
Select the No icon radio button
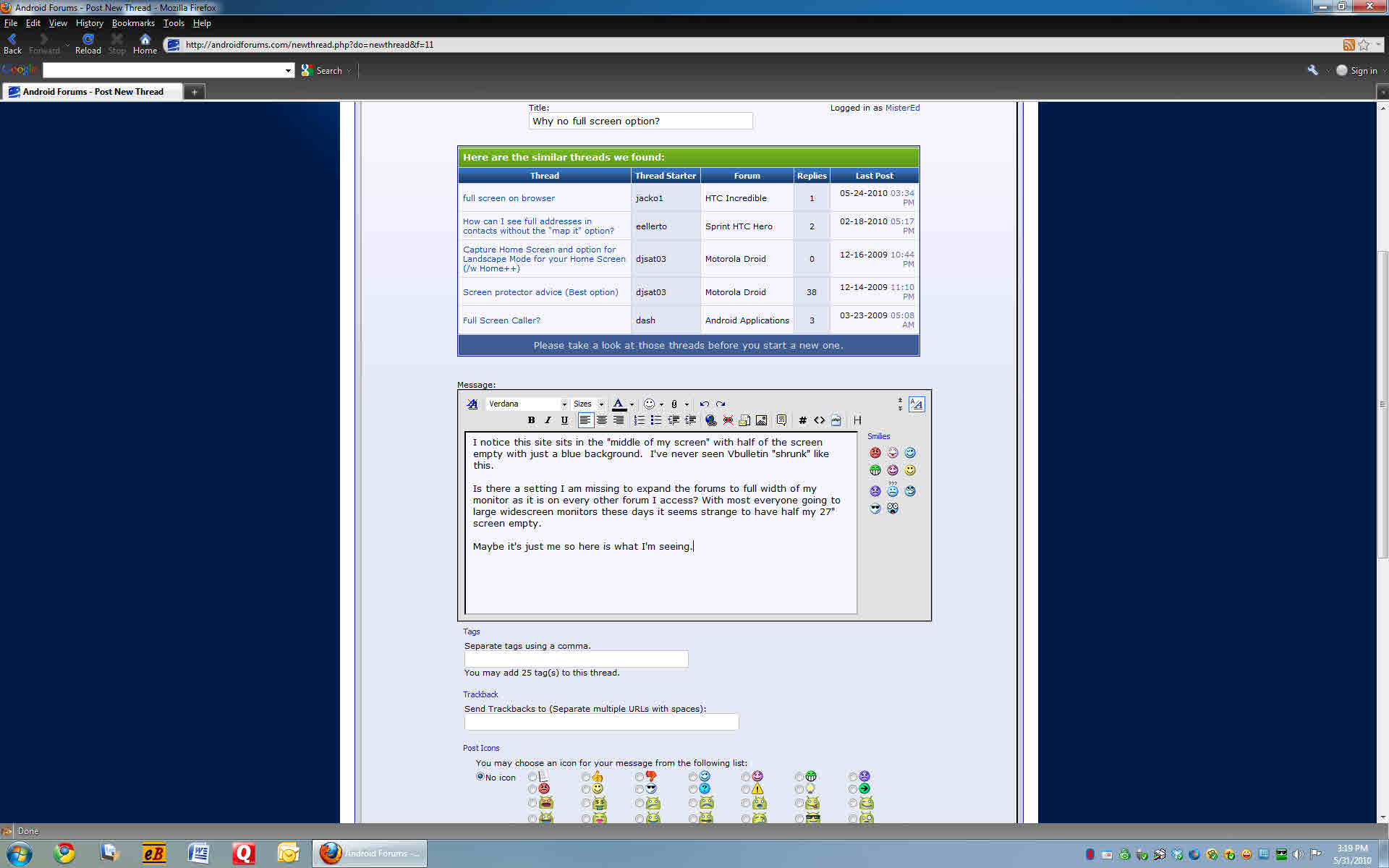[x=480, y=776]
